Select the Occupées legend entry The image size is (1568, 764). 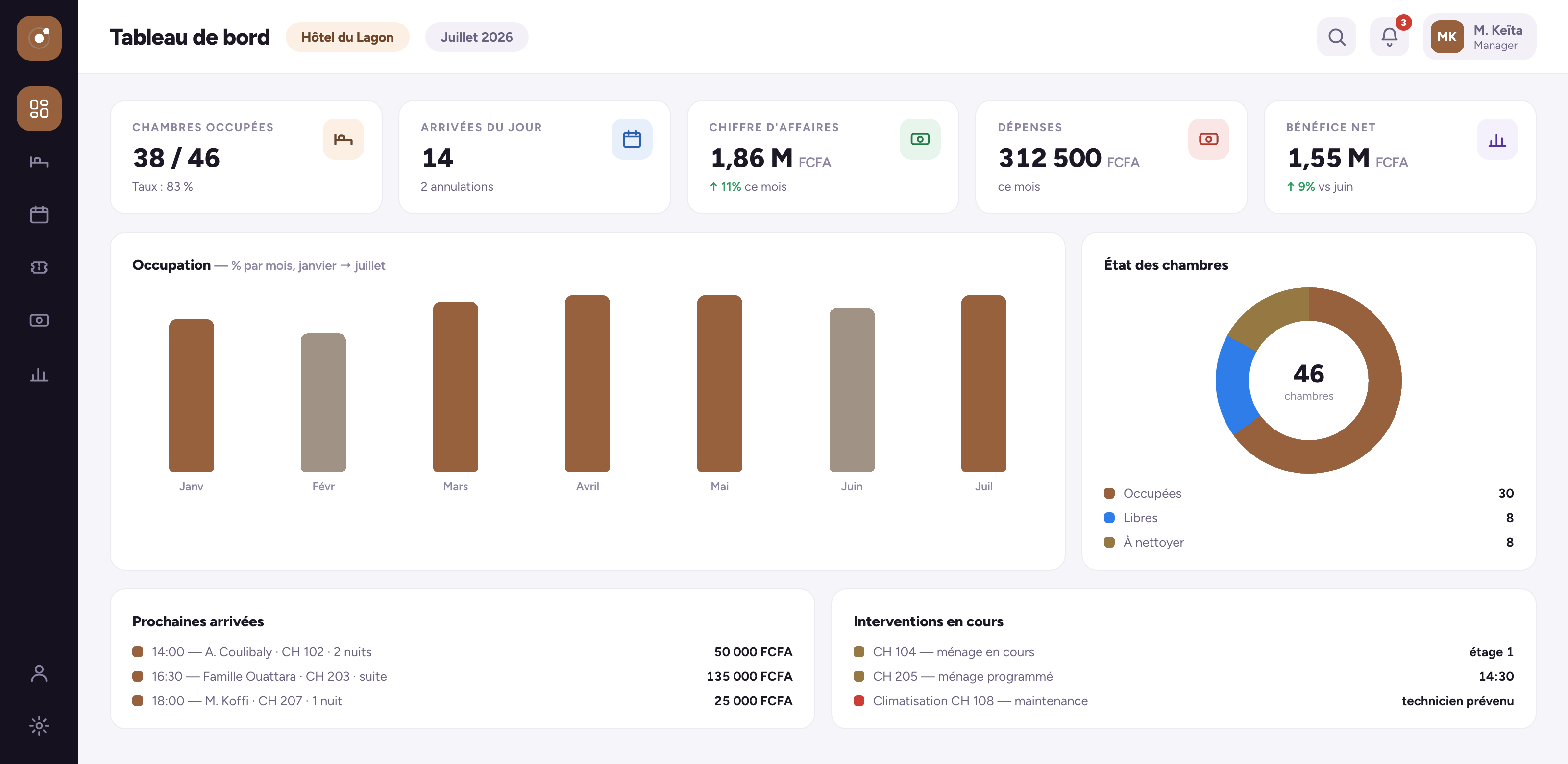click(x=1309, y=493)
